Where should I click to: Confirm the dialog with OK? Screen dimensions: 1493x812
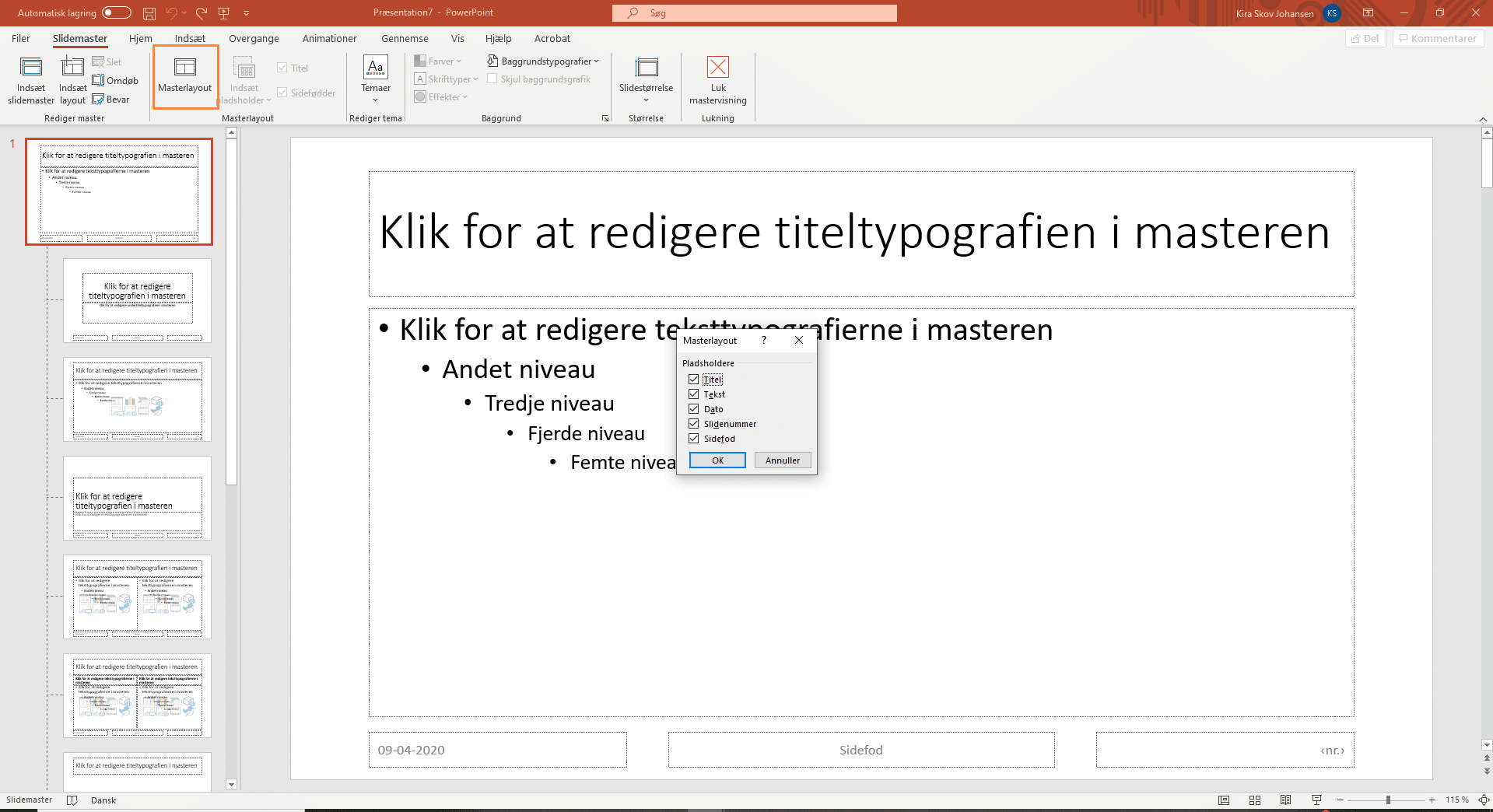716,460
